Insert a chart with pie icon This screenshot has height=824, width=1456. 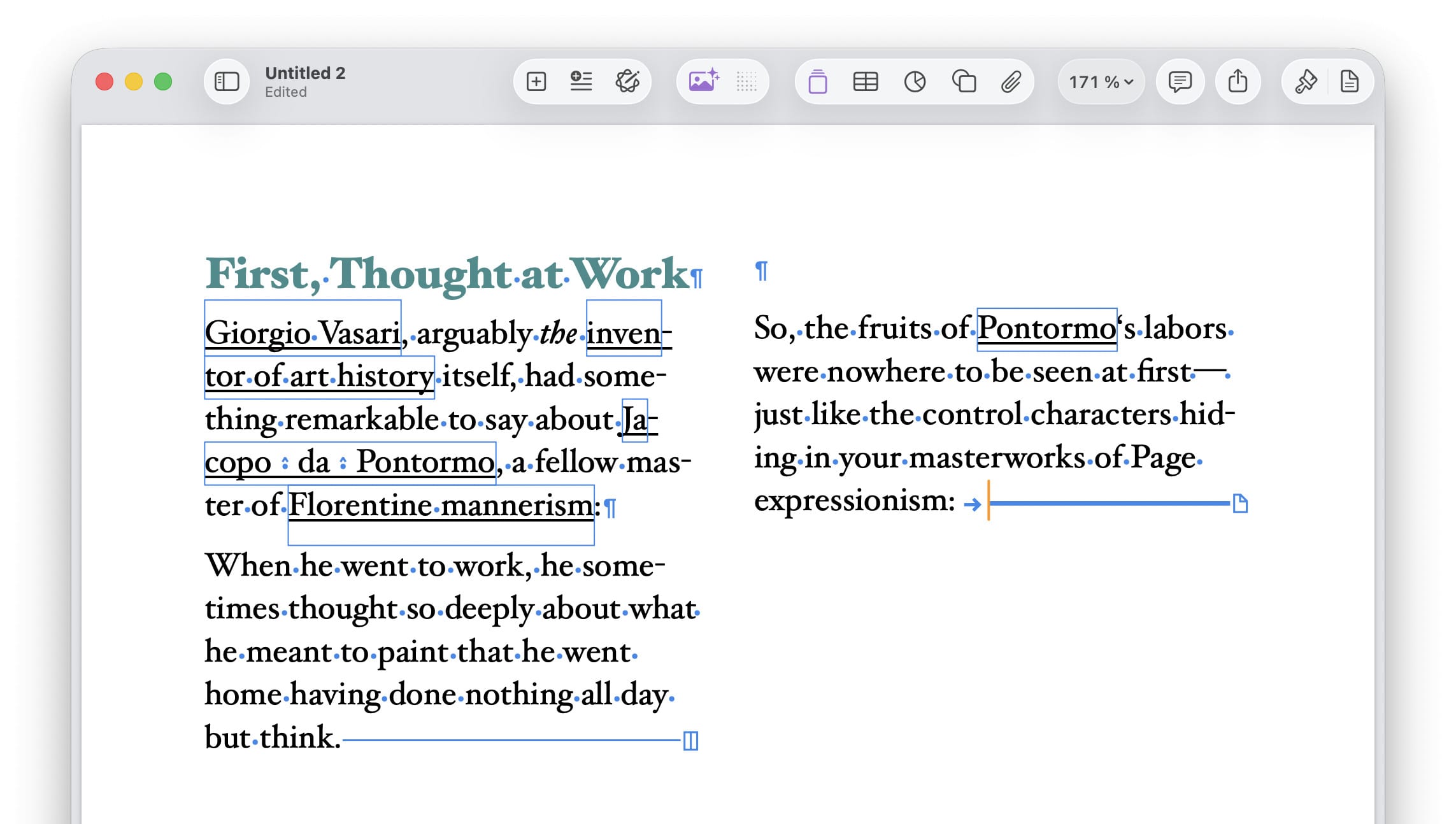click(x=915, y=82)
